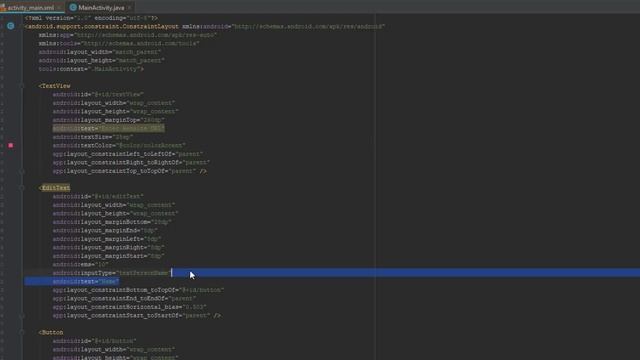640x360 pixels.
Task: Click the layout_marginEnd attribute line
Action: 105,231
